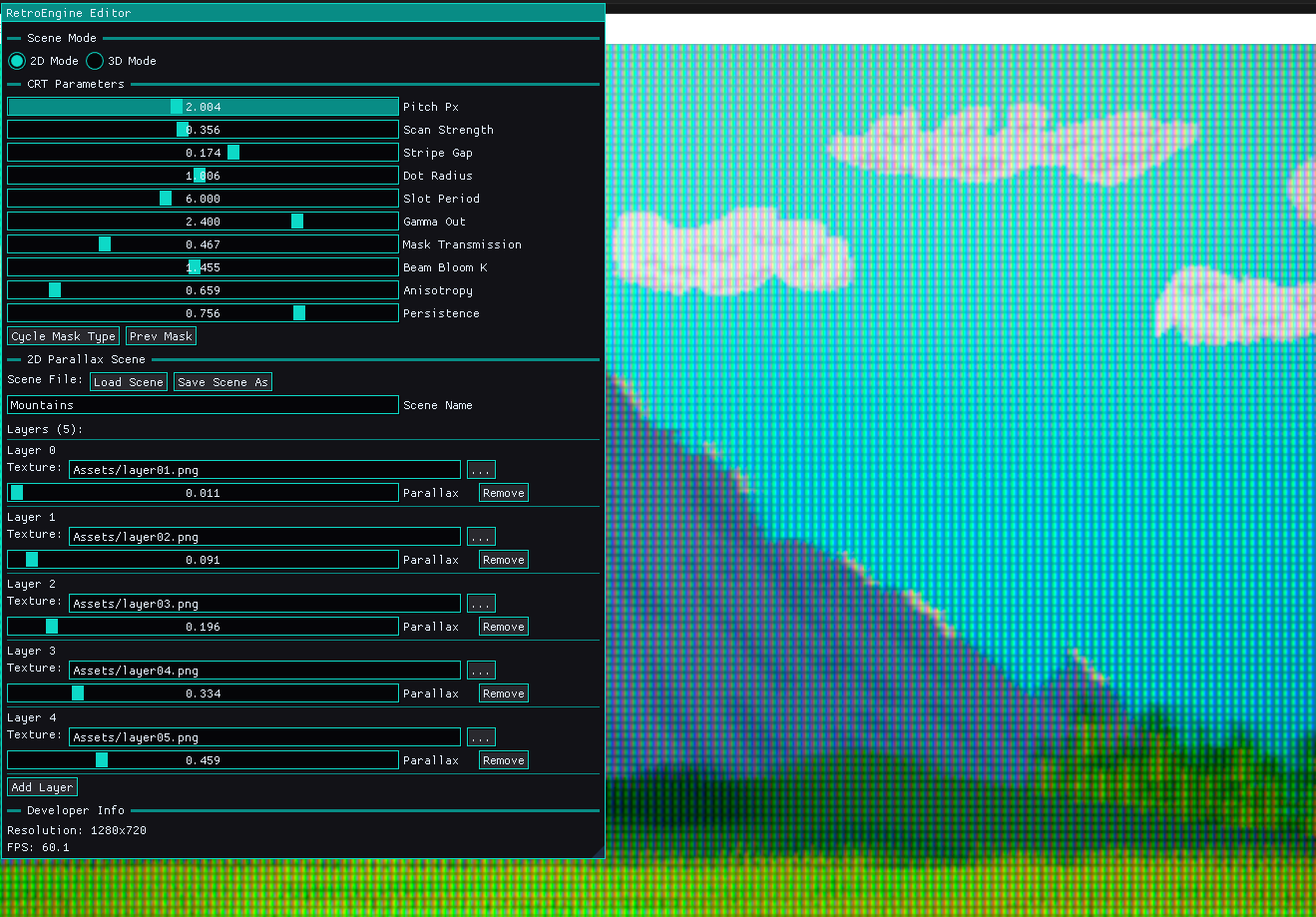Browse for Layer 1 texture file
1316x917 pixels.
pos(480,536)
